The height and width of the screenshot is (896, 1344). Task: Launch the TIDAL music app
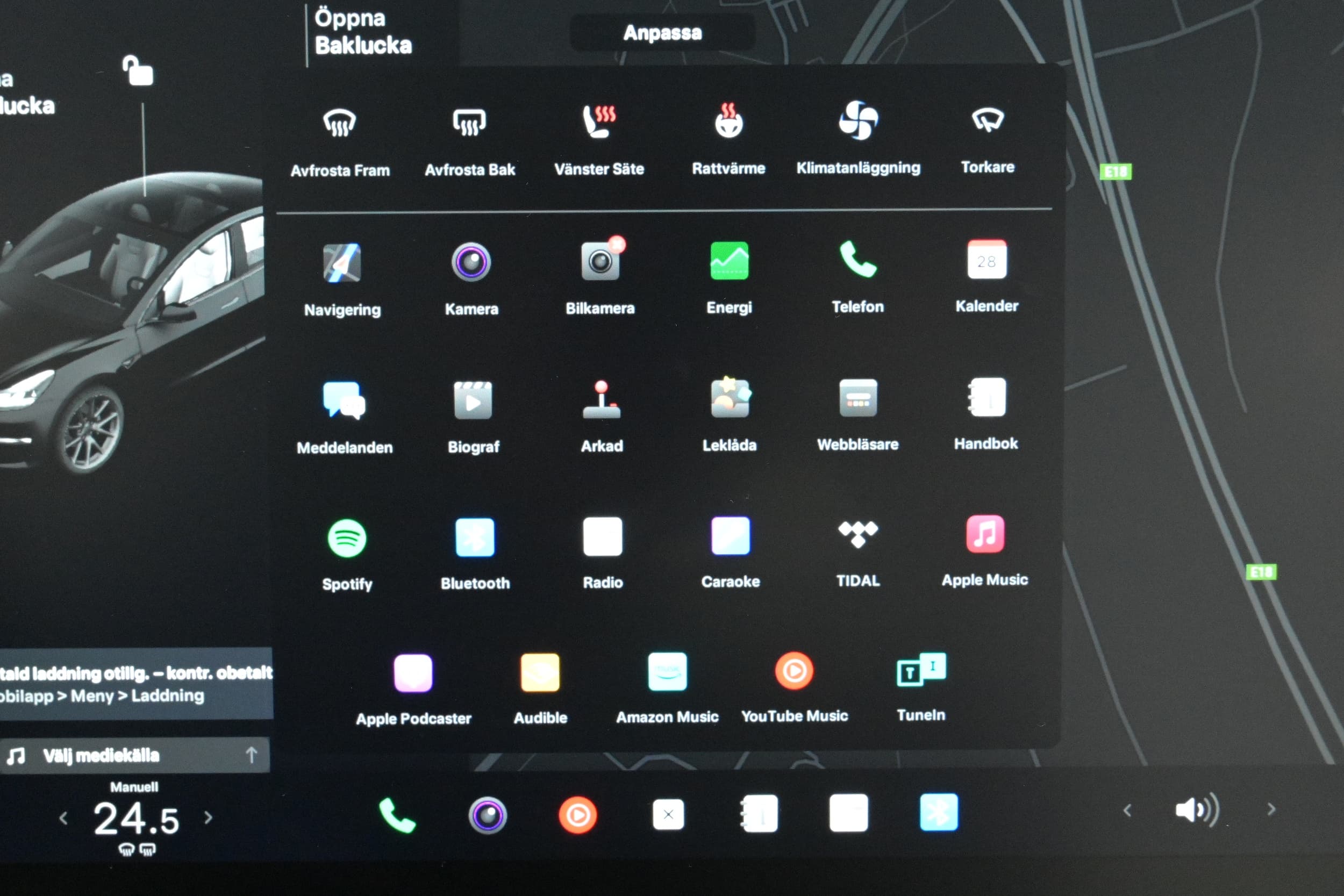(857, 535)
